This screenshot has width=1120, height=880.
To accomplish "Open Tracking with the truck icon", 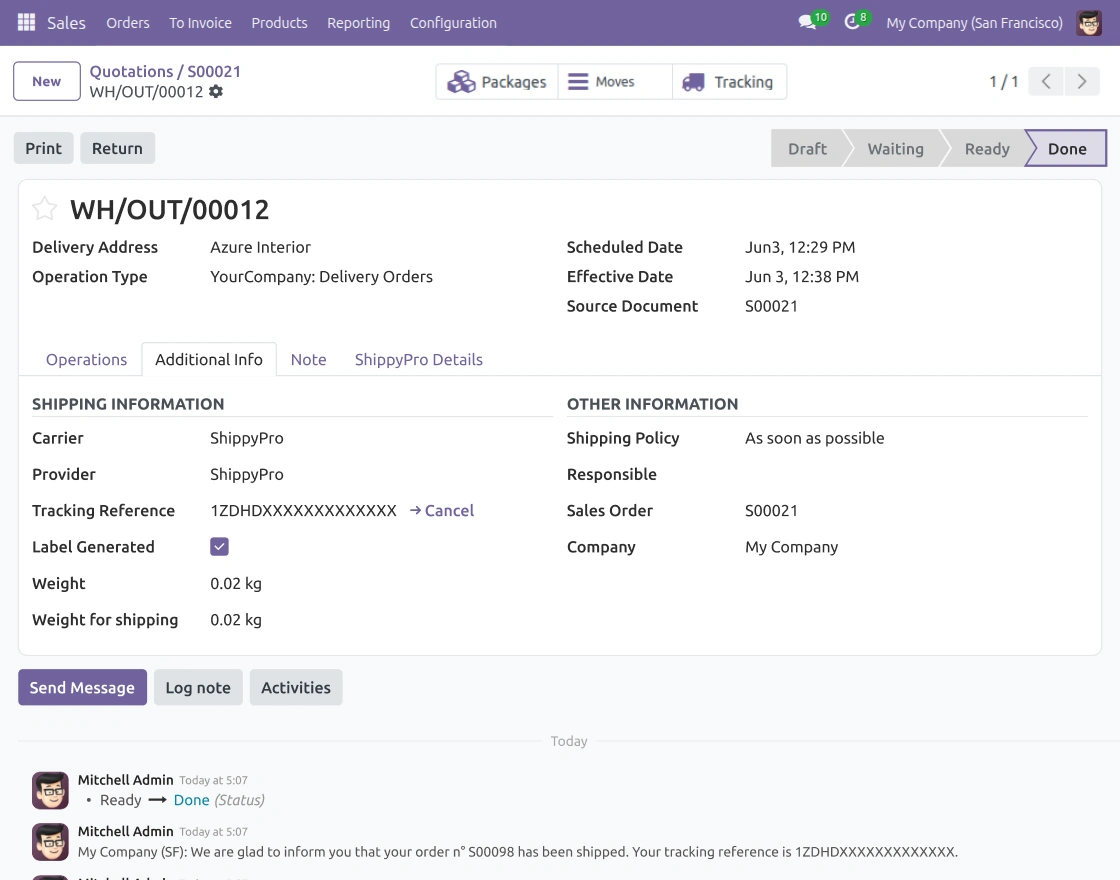I will pyautogui.click(x=694, y=82).
